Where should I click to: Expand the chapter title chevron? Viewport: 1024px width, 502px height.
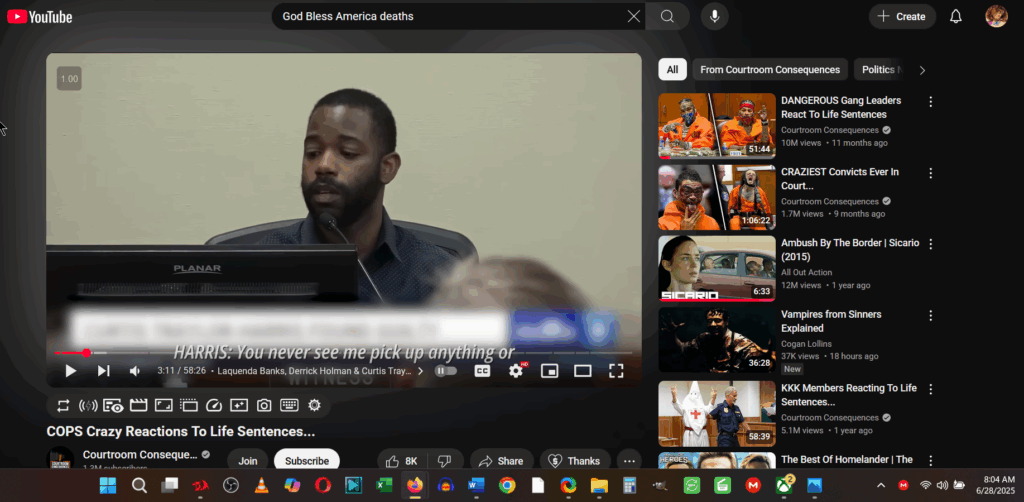tap(420, 371)
